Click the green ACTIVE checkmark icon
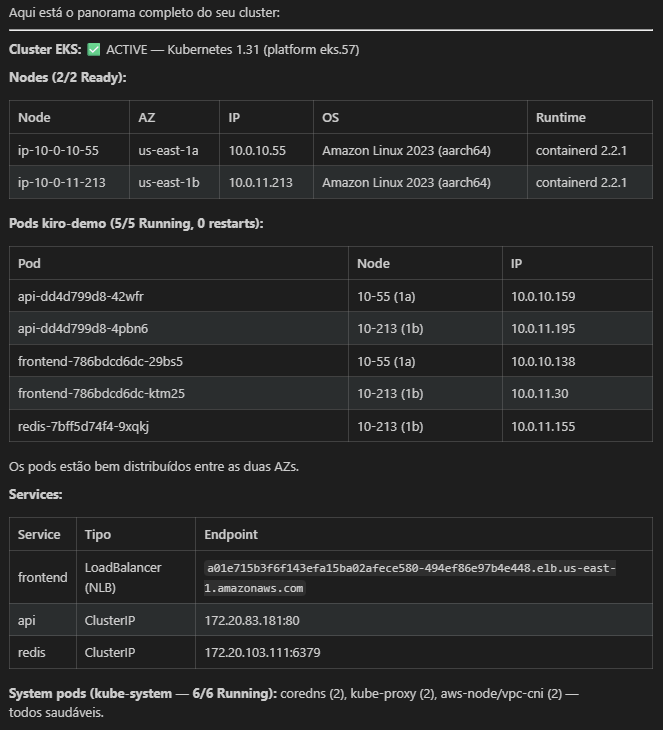663x730 pixels. click(x=94, y=49)
